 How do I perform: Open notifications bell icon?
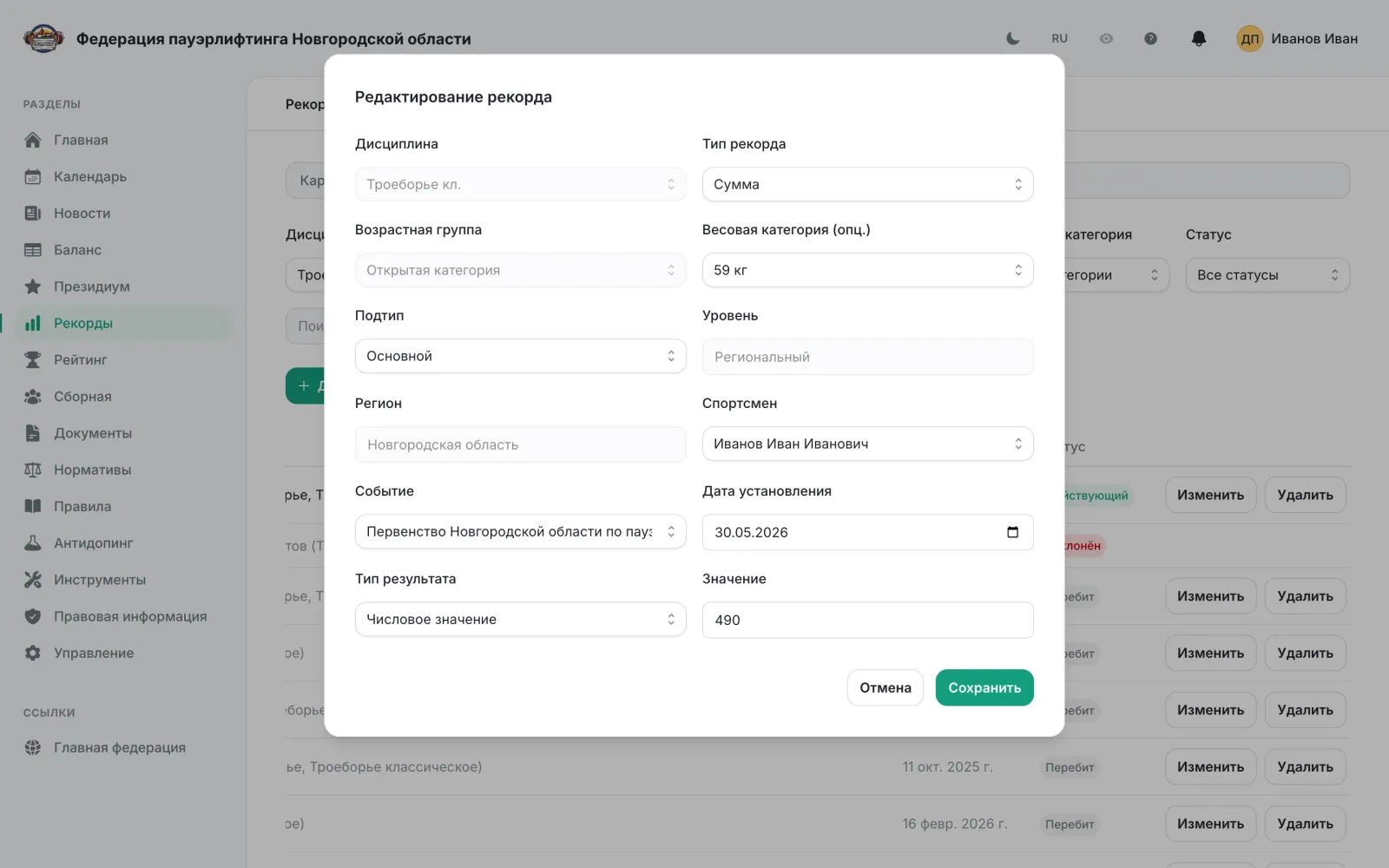(1199, 38)
